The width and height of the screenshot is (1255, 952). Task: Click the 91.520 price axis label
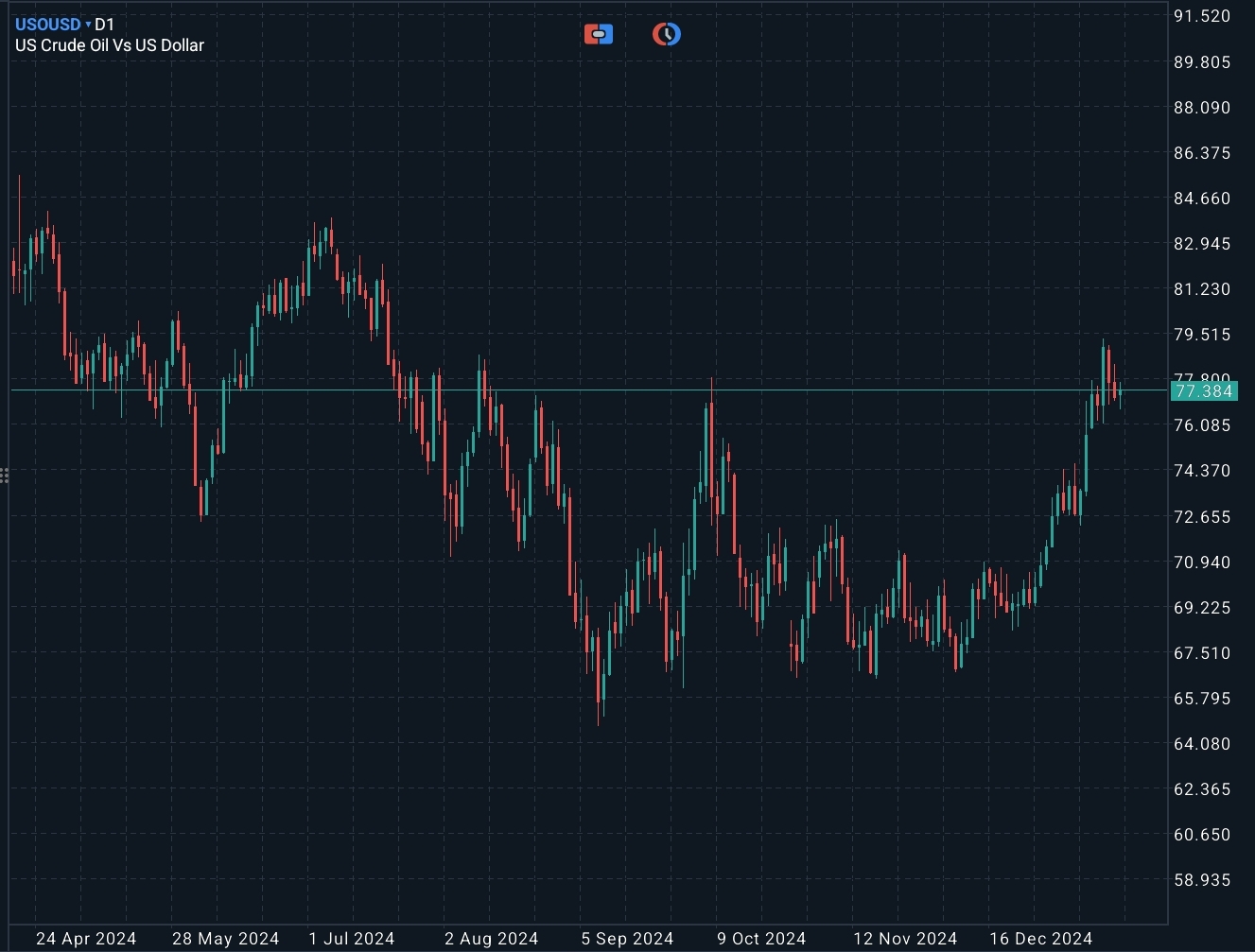[x=1202, y=16]
